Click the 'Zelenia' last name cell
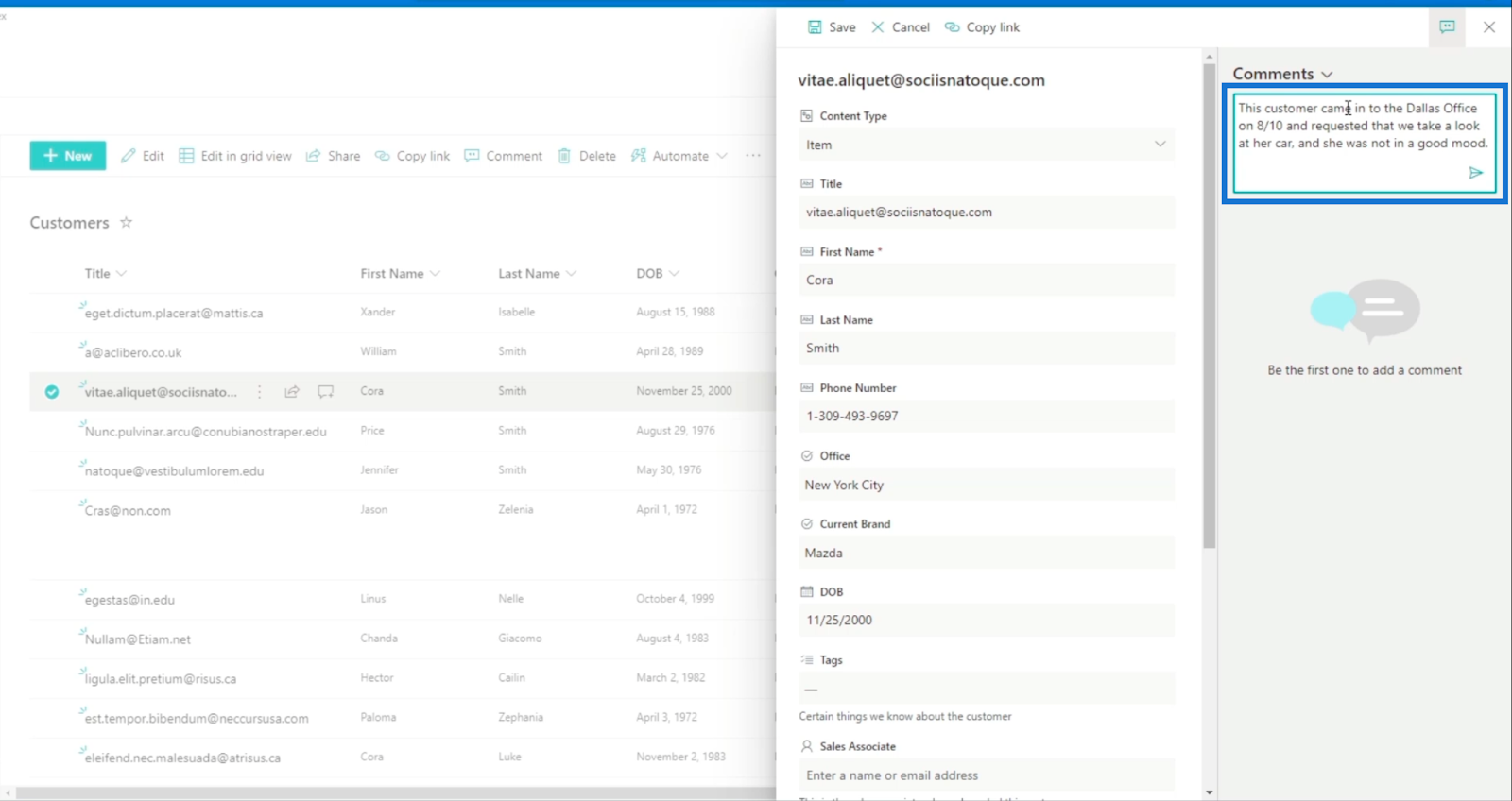The height and width of the screenshot is (801, 1512). point(516,509)
